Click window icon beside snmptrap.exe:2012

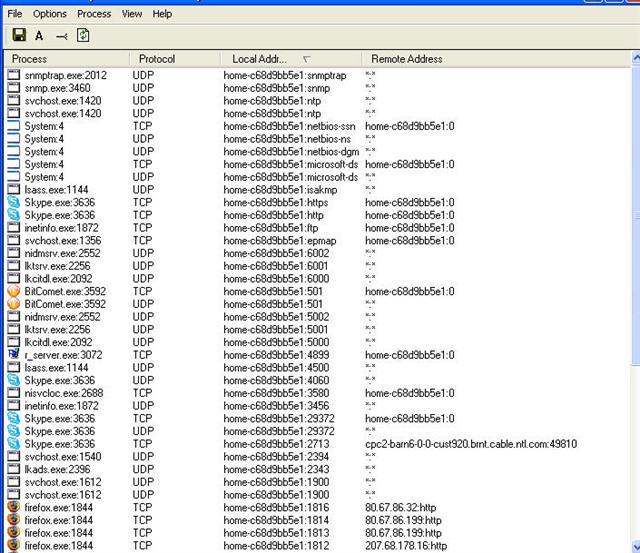point(13,75)
